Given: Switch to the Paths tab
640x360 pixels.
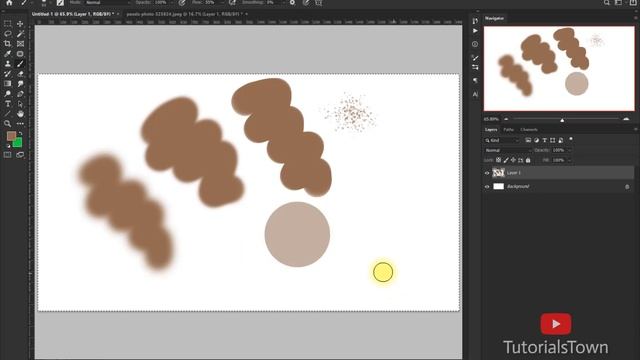Looking at the screenshot, I should click(x=508, y=129).
